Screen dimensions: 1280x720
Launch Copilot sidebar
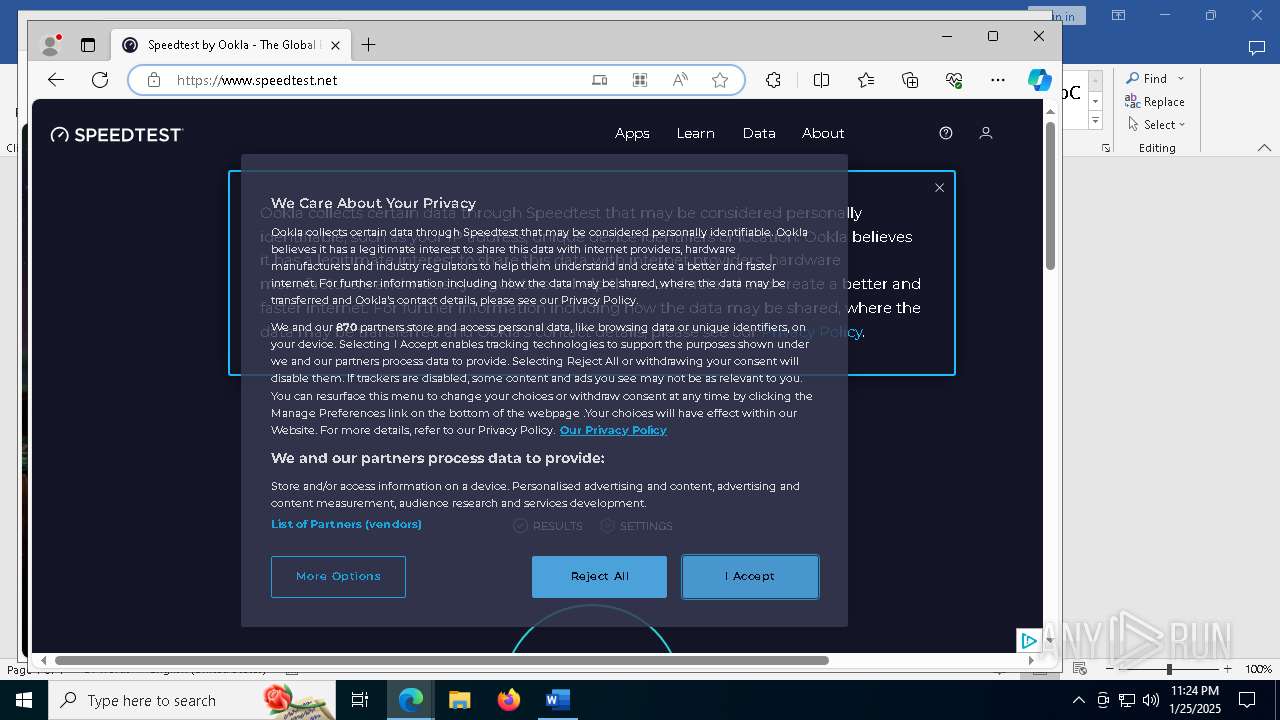(1040, 80)
